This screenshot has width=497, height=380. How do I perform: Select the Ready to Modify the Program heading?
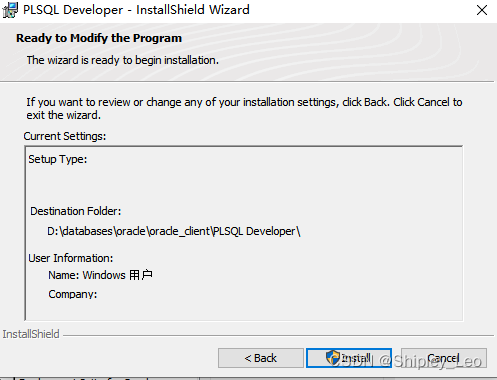coord(99,38)
